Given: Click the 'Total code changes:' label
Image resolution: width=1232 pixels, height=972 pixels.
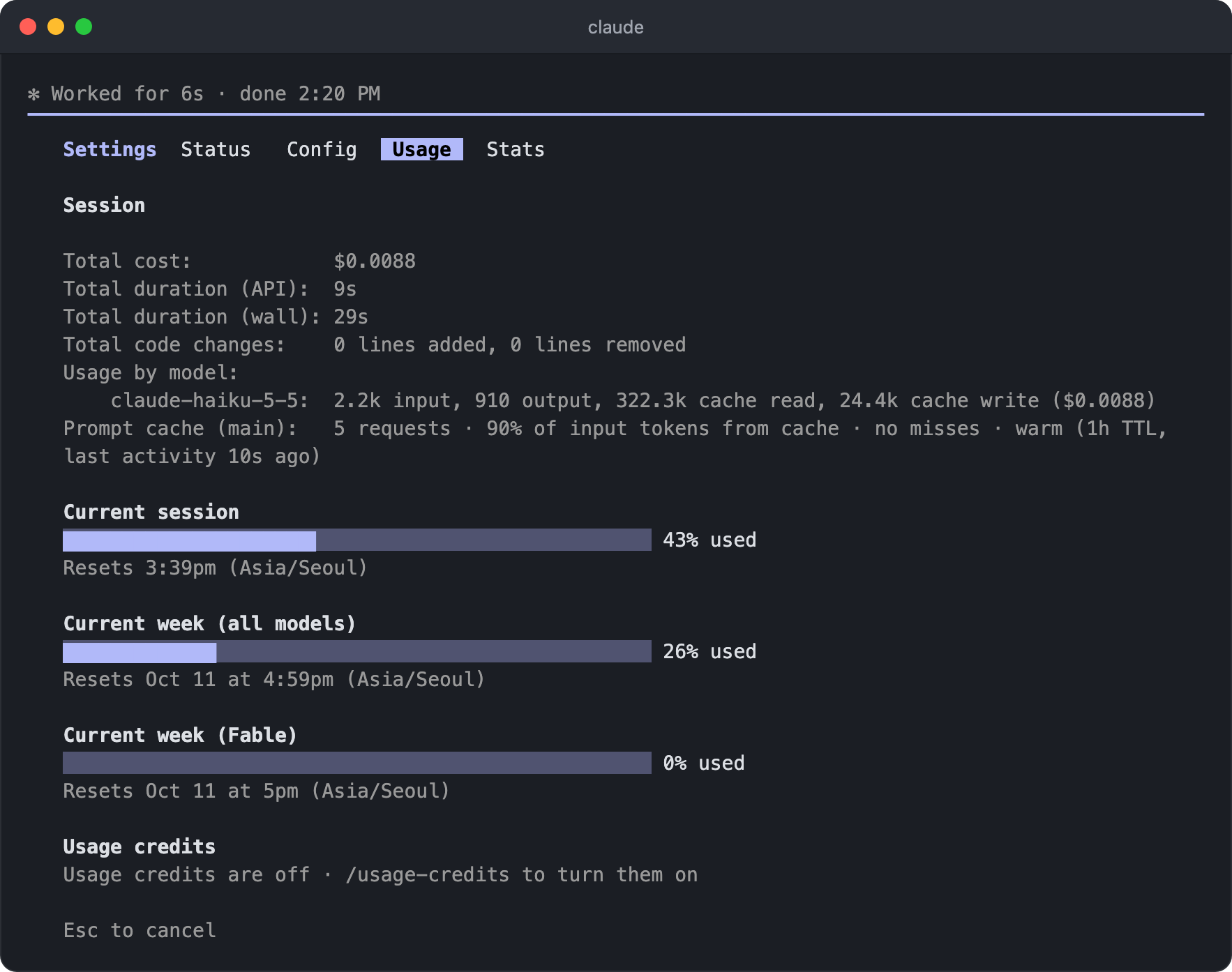Looking at the screenshot, I should 174,344.
